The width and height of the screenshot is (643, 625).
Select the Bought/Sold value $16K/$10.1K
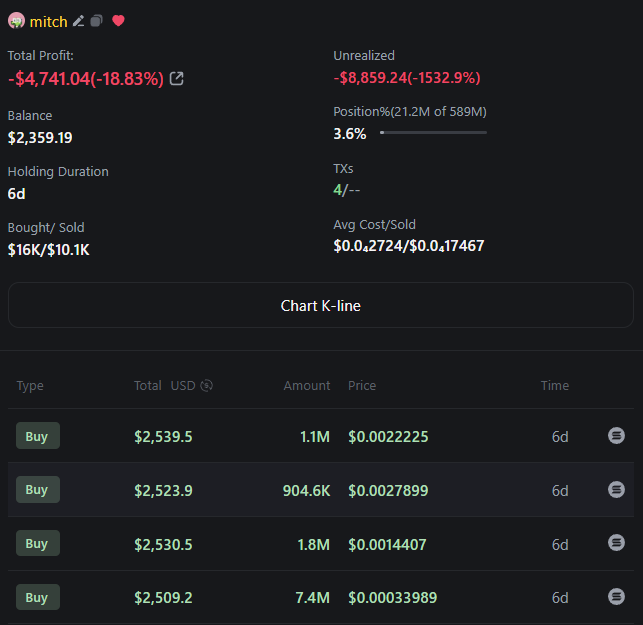tap(48, 250)
